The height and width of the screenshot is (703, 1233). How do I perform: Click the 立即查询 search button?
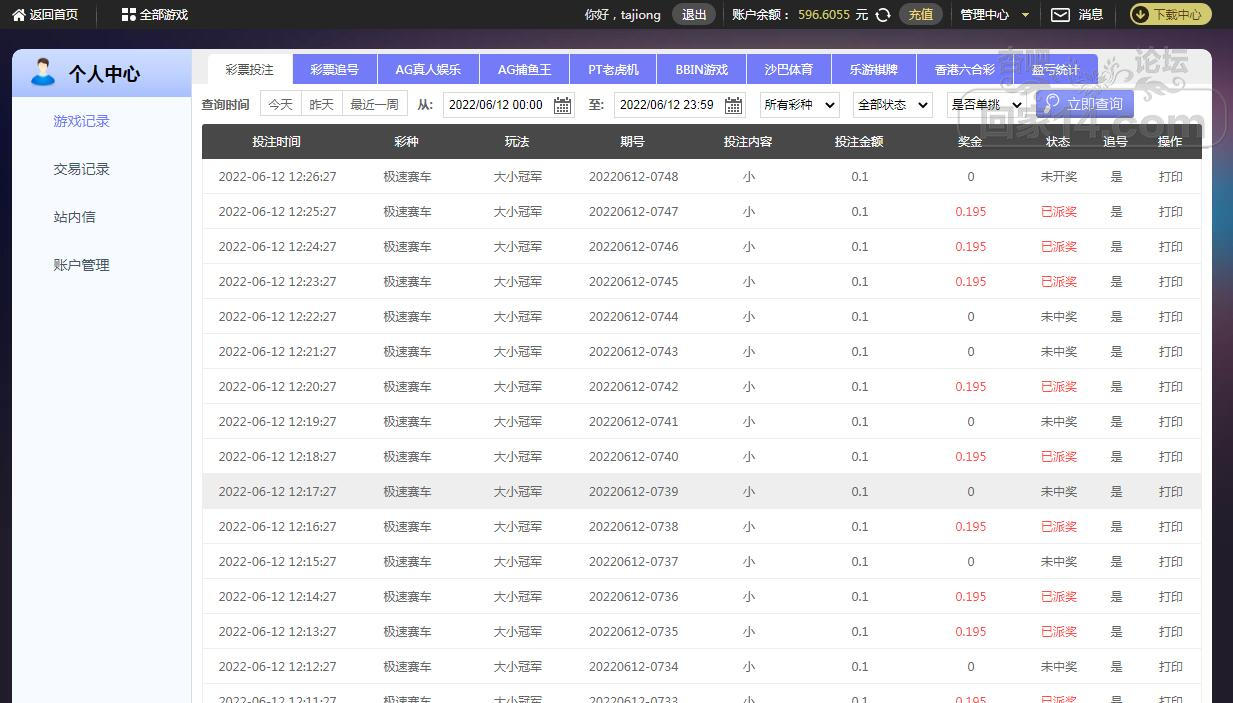(1084, 104)
